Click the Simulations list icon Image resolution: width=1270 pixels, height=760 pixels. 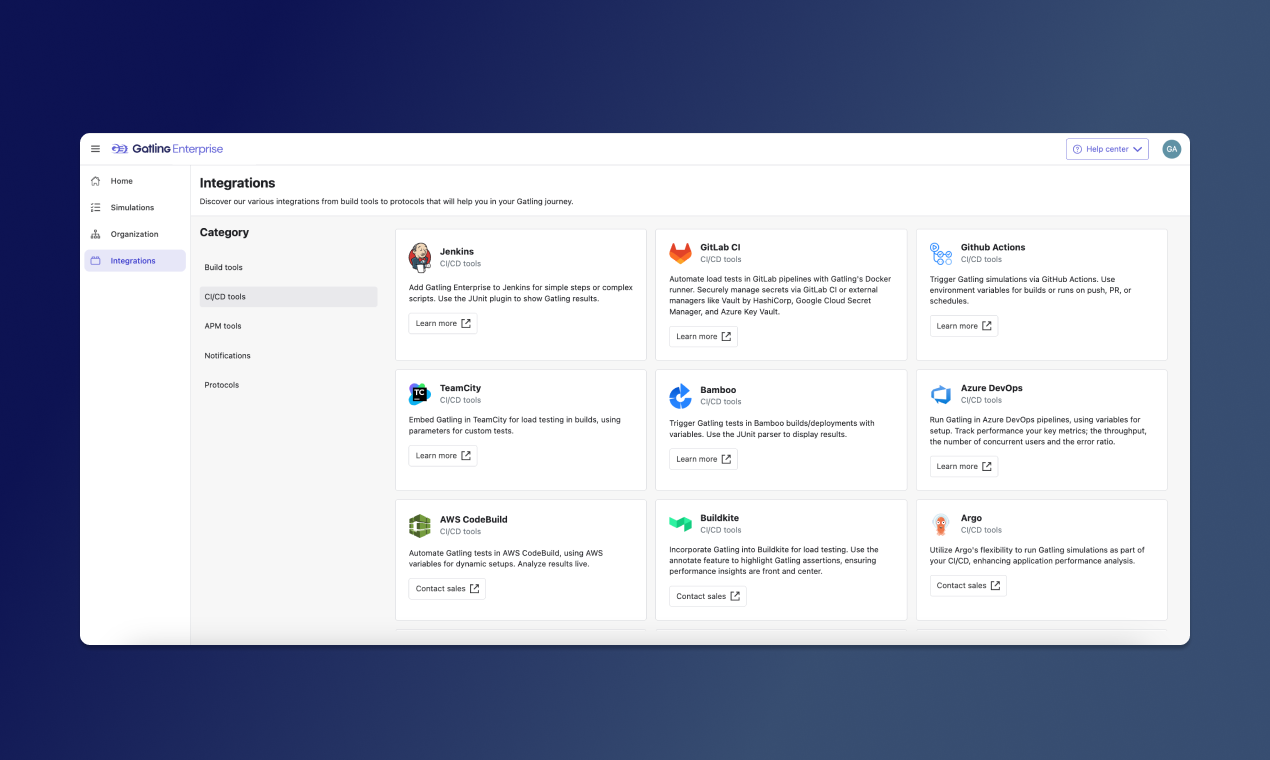pyautogui.click(x=95, y=207)
